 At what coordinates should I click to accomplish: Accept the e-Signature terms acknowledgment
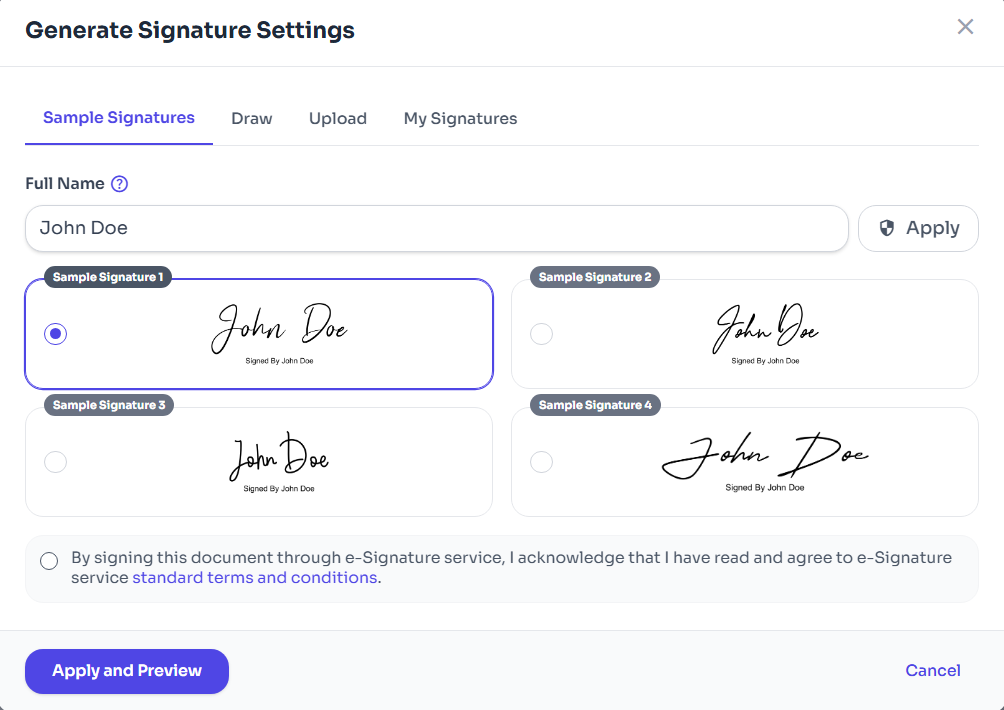(x=49, y=561)
